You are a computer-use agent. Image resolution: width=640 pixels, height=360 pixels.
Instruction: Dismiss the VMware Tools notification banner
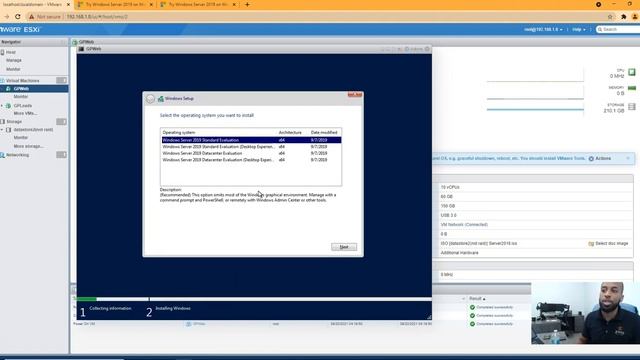(x=628, y=158)
